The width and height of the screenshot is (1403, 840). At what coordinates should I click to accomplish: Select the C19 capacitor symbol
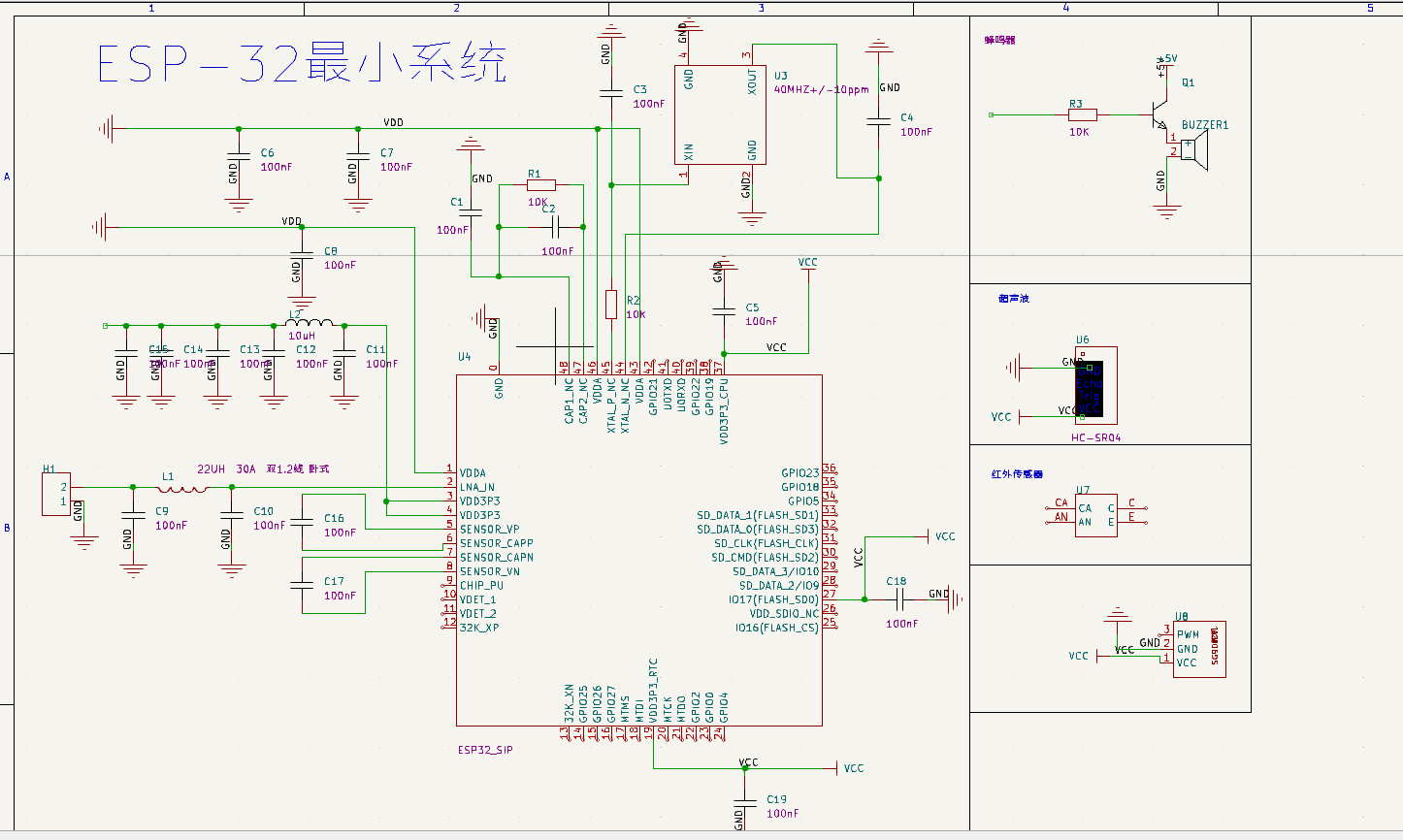(x=745, y=803)
